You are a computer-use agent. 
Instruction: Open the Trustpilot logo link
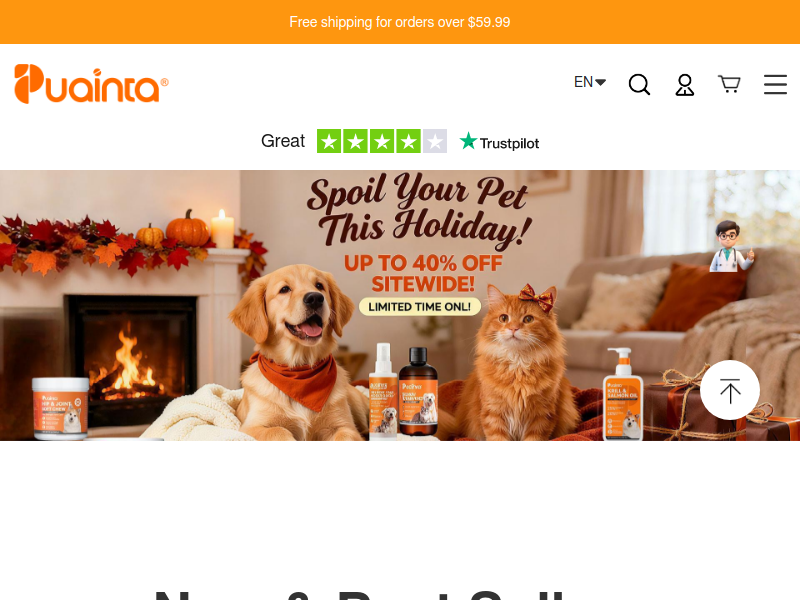tap(499, 142)
